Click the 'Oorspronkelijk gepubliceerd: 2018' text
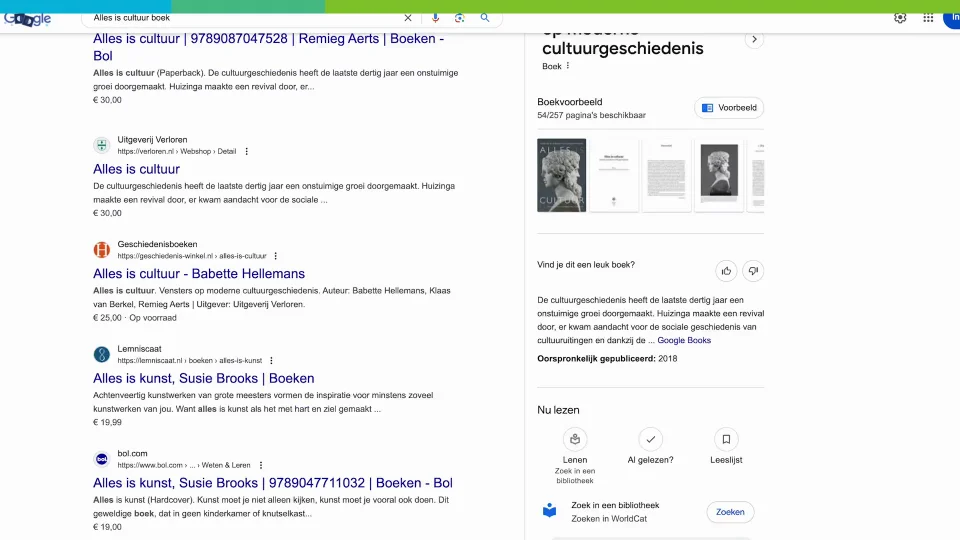This screenshot has height=540, width=960. (607, 359)
